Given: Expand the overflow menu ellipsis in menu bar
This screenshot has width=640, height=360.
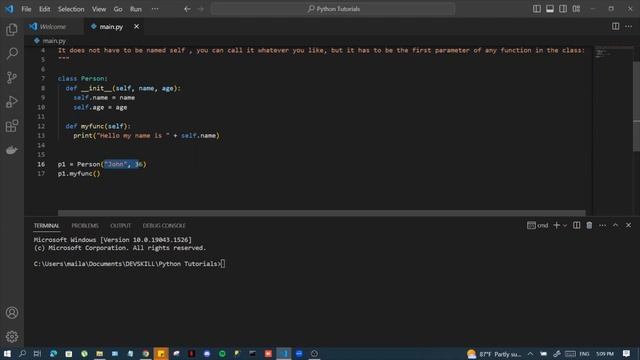Looking at the screenshot, I should 155,9.
